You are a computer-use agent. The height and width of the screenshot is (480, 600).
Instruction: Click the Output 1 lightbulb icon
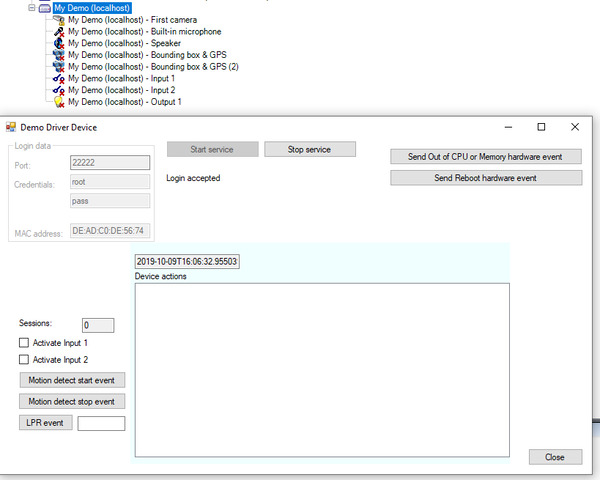click(x=60, y=102)
